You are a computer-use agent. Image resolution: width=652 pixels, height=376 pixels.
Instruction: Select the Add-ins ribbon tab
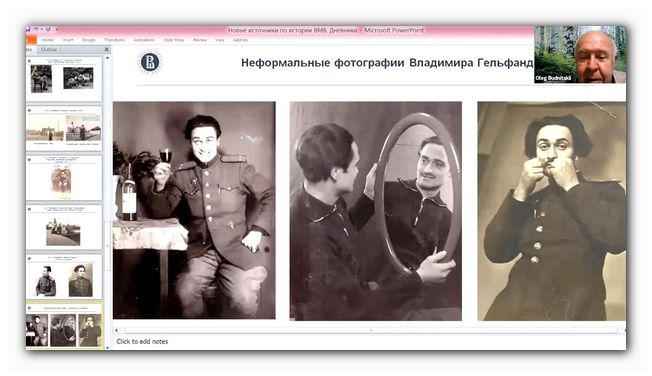240,40
